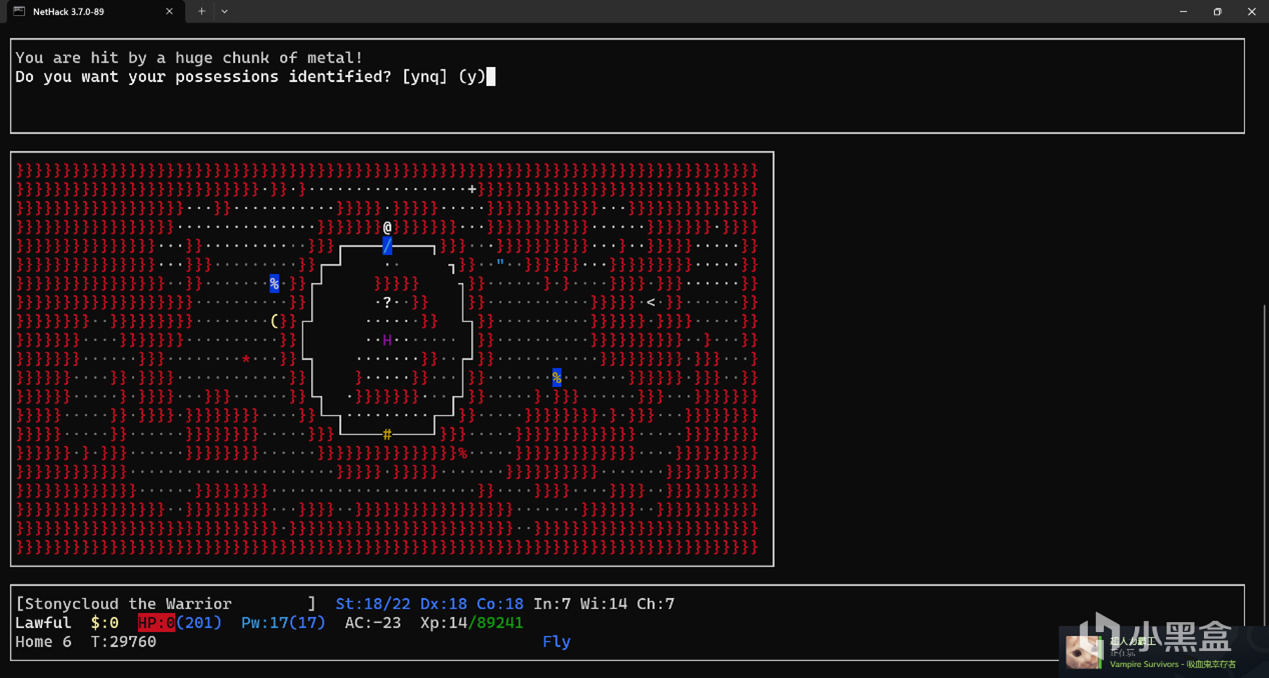
Task: Click the St:18/22 strength stat
Action: pos(373,604)
